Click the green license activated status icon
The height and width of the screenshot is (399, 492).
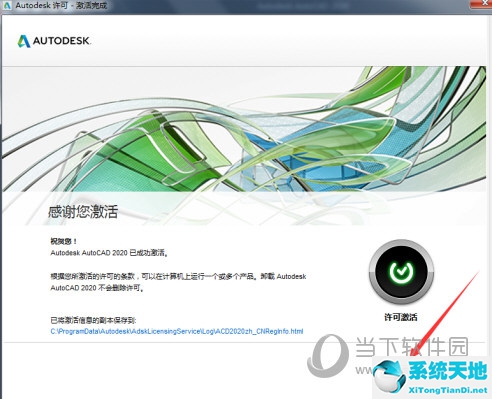pyautogui.click(x=401, y=271)
